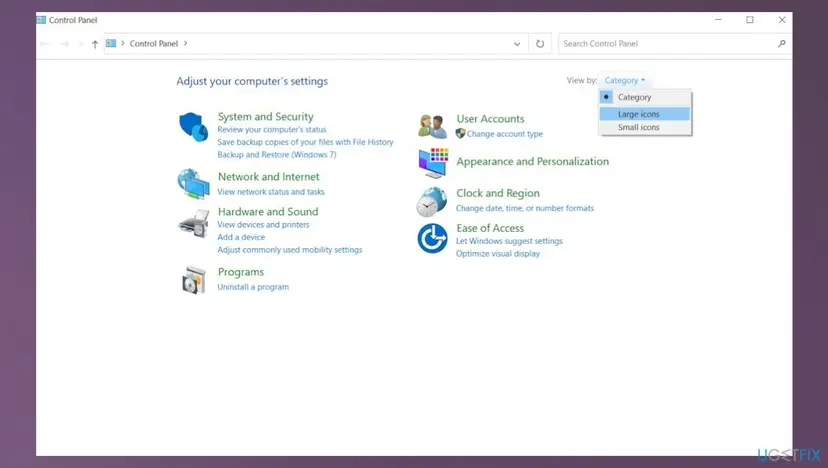
Task: Click Let Windows suggest settings link
Action: [x=510, y=241]
